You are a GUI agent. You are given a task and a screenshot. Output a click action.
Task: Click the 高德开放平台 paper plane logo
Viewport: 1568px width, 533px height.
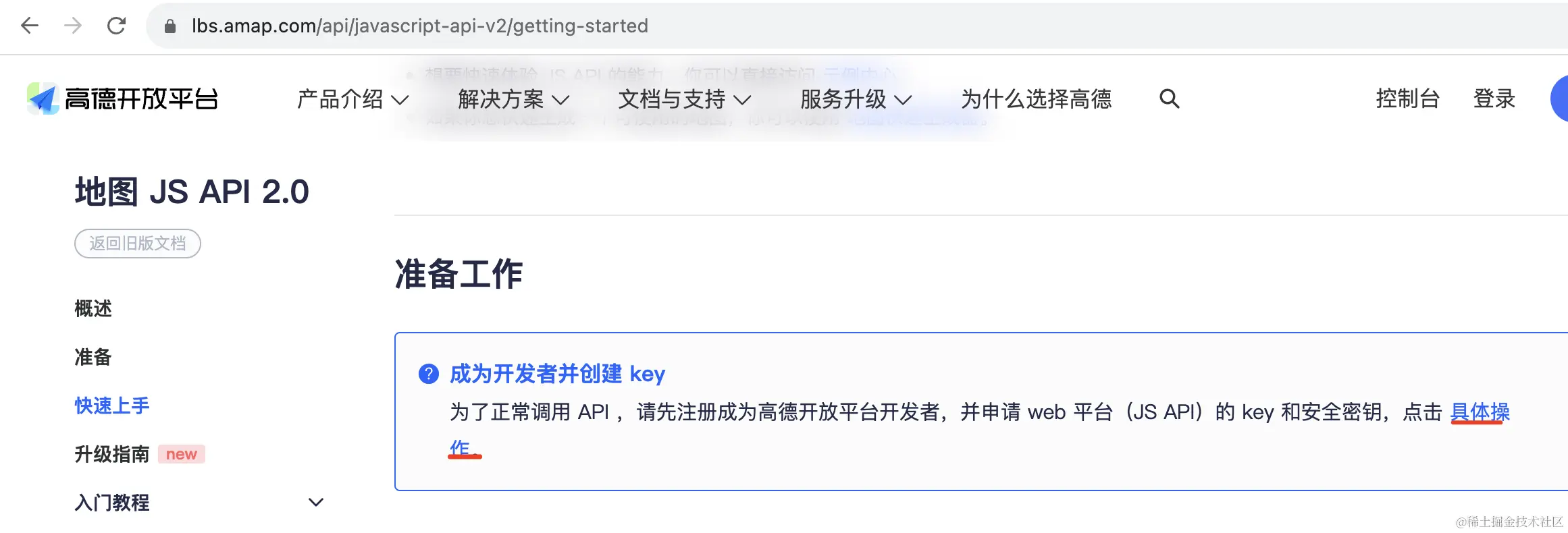43,99
